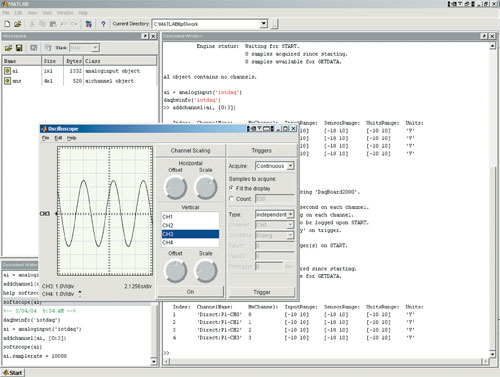Select the Count radio button
The image size is (500, 377).
point(231,199)
